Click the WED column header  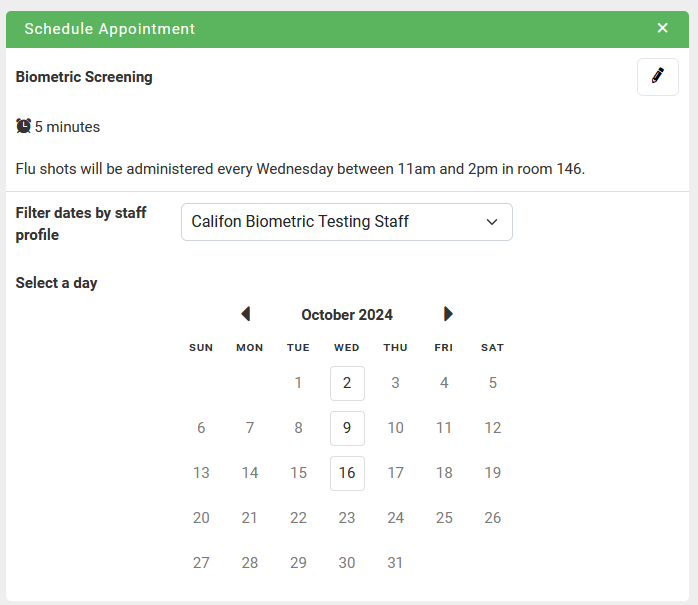(x=347, y=348)
